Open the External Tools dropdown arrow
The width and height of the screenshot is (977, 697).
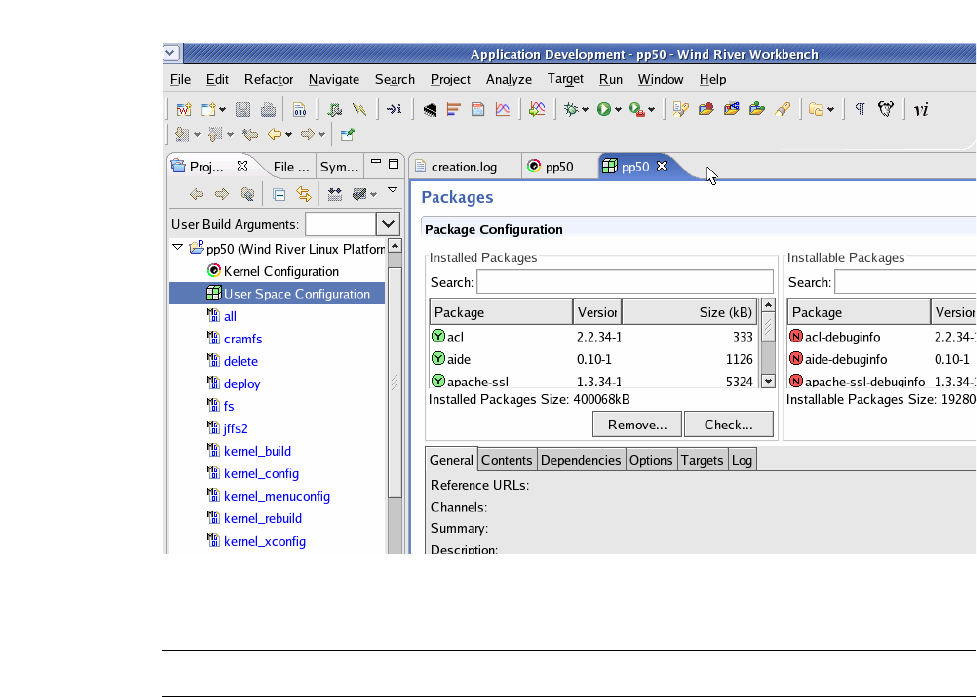[651, 110]
